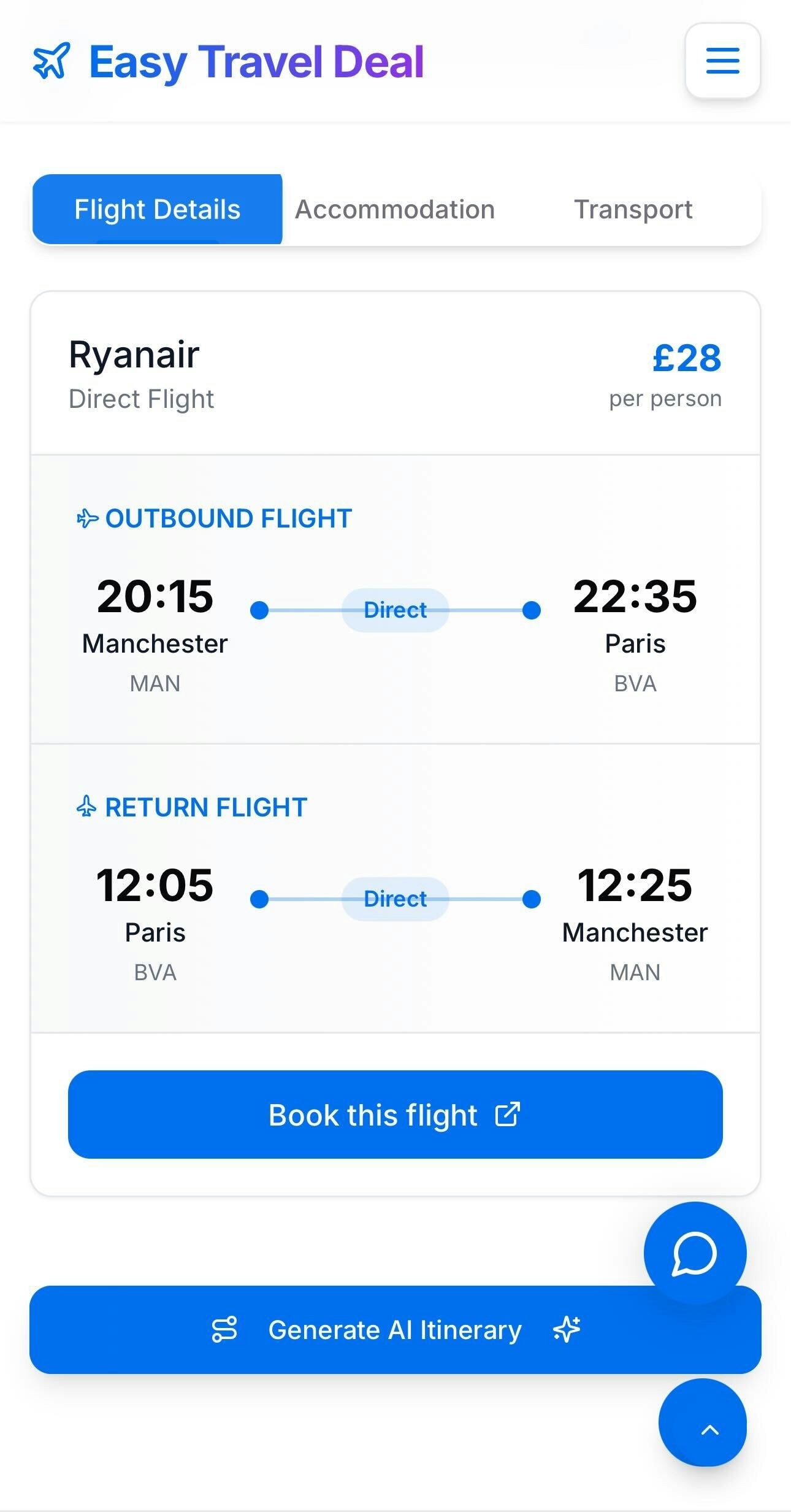Image resolution: width=791 pixels, height=1512 pixels.
Task: Click the sparkle icon on Generate button
Action: (567, 1329)
